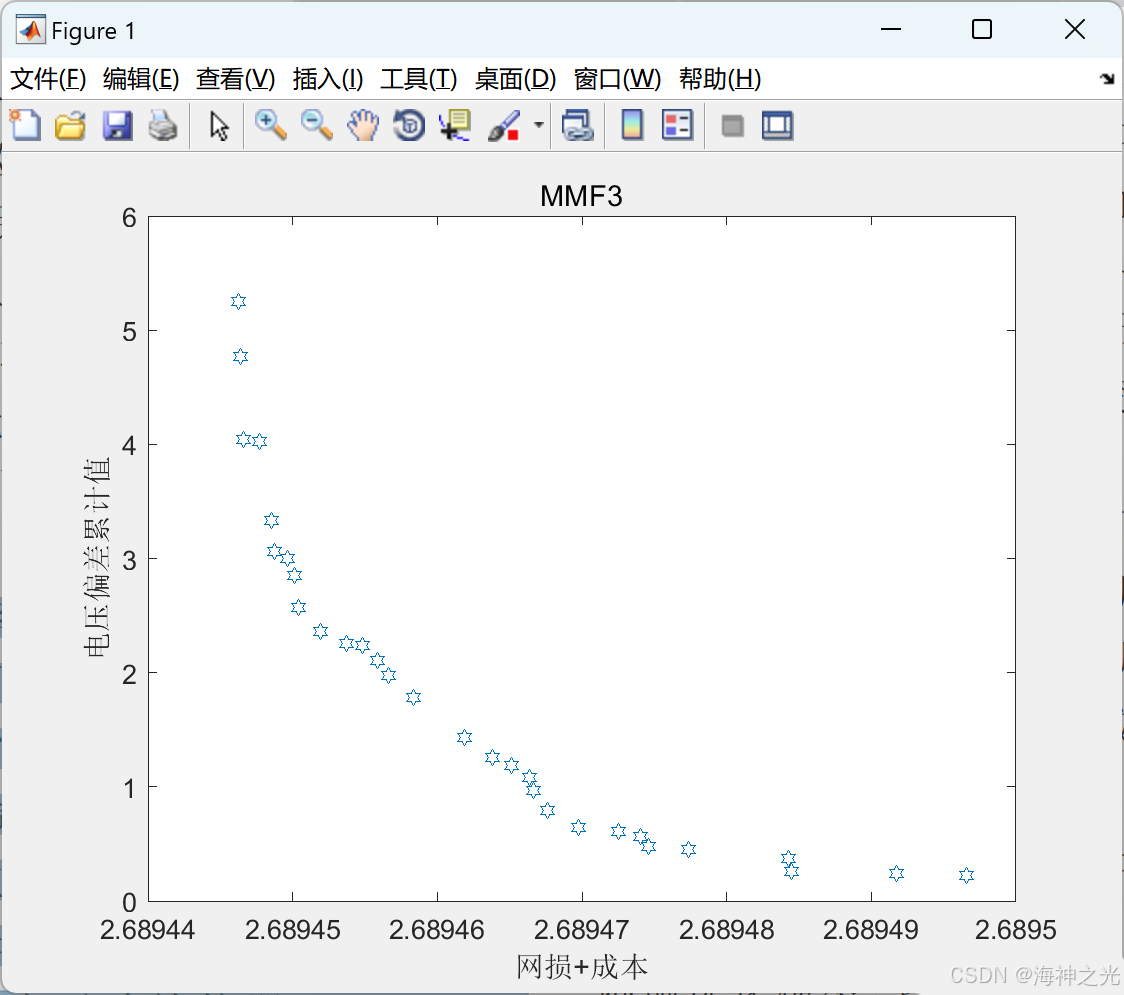Viewport: 1124px width, 995px height.
Task: Click the y-axis label 电压偏差累计值
Action: [97, 558]
